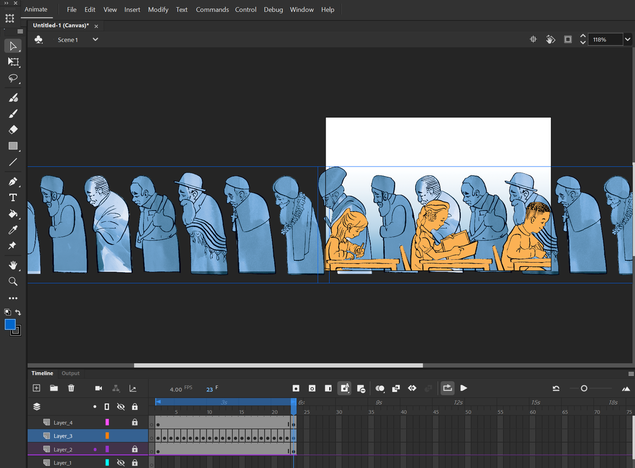Switch to the Output tab
Viewport: 635px width, 468px height.
pos(70,373)
